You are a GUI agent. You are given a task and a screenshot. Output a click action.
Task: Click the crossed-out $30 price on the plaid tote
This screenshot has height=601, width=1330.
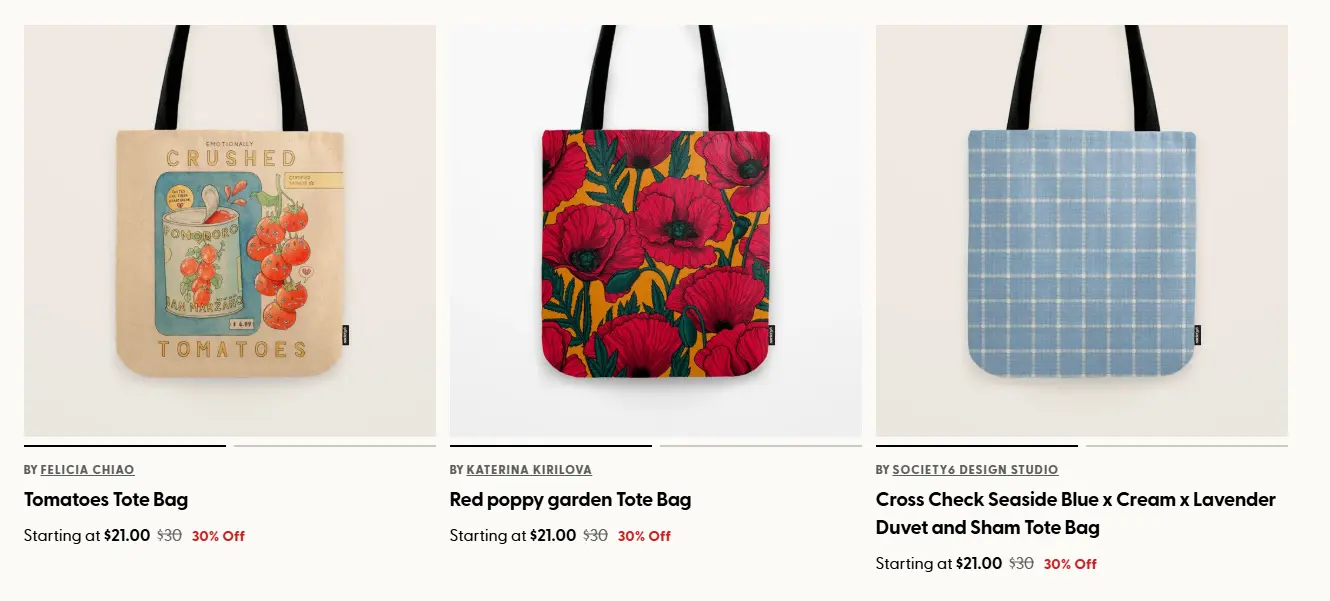(1022, 563)
